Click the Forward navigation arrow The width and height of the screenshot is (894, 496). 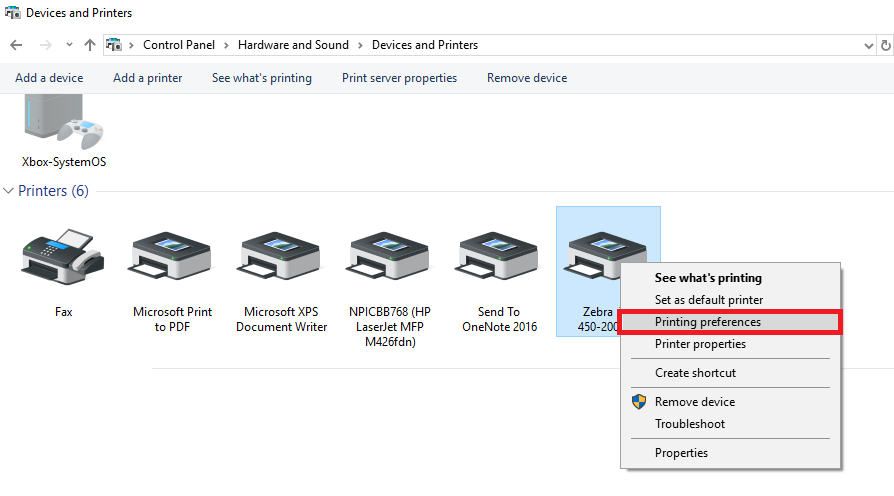click(46, 45)
